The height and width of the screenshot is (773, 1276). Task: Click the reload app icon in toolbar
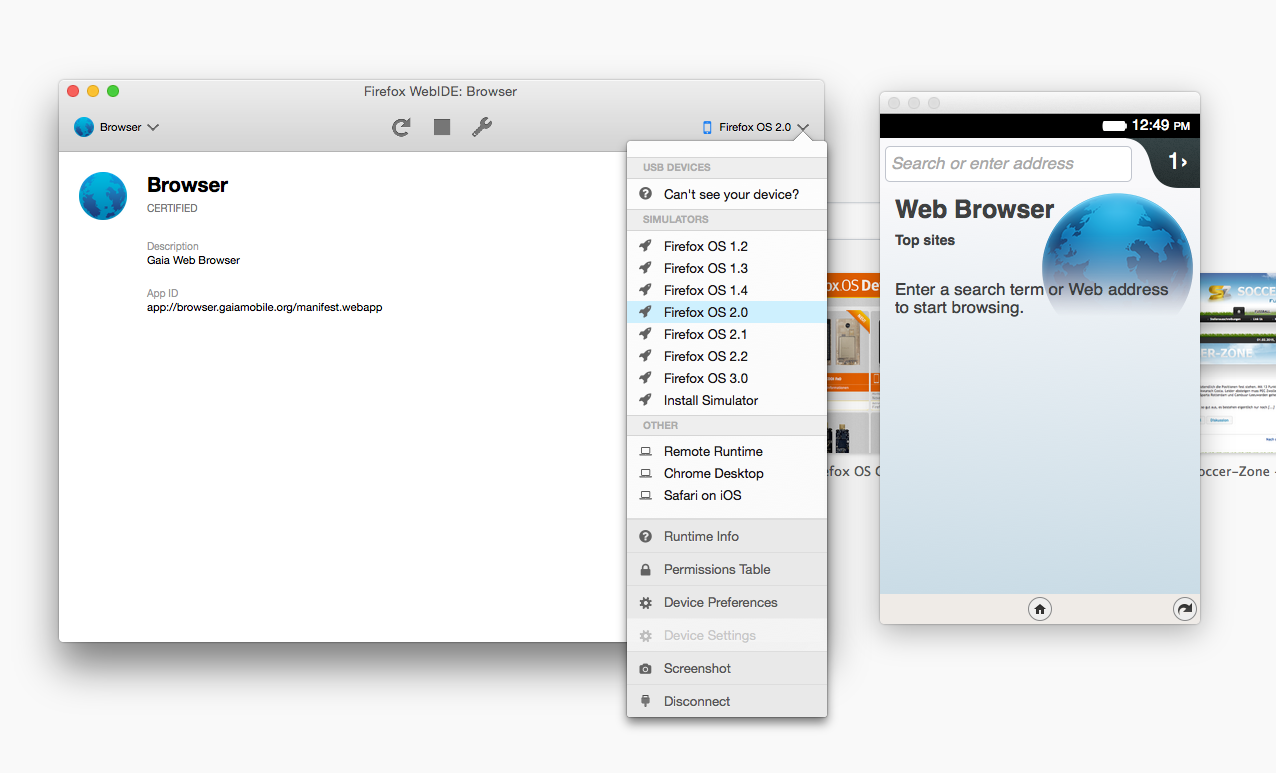click(401, 127)
